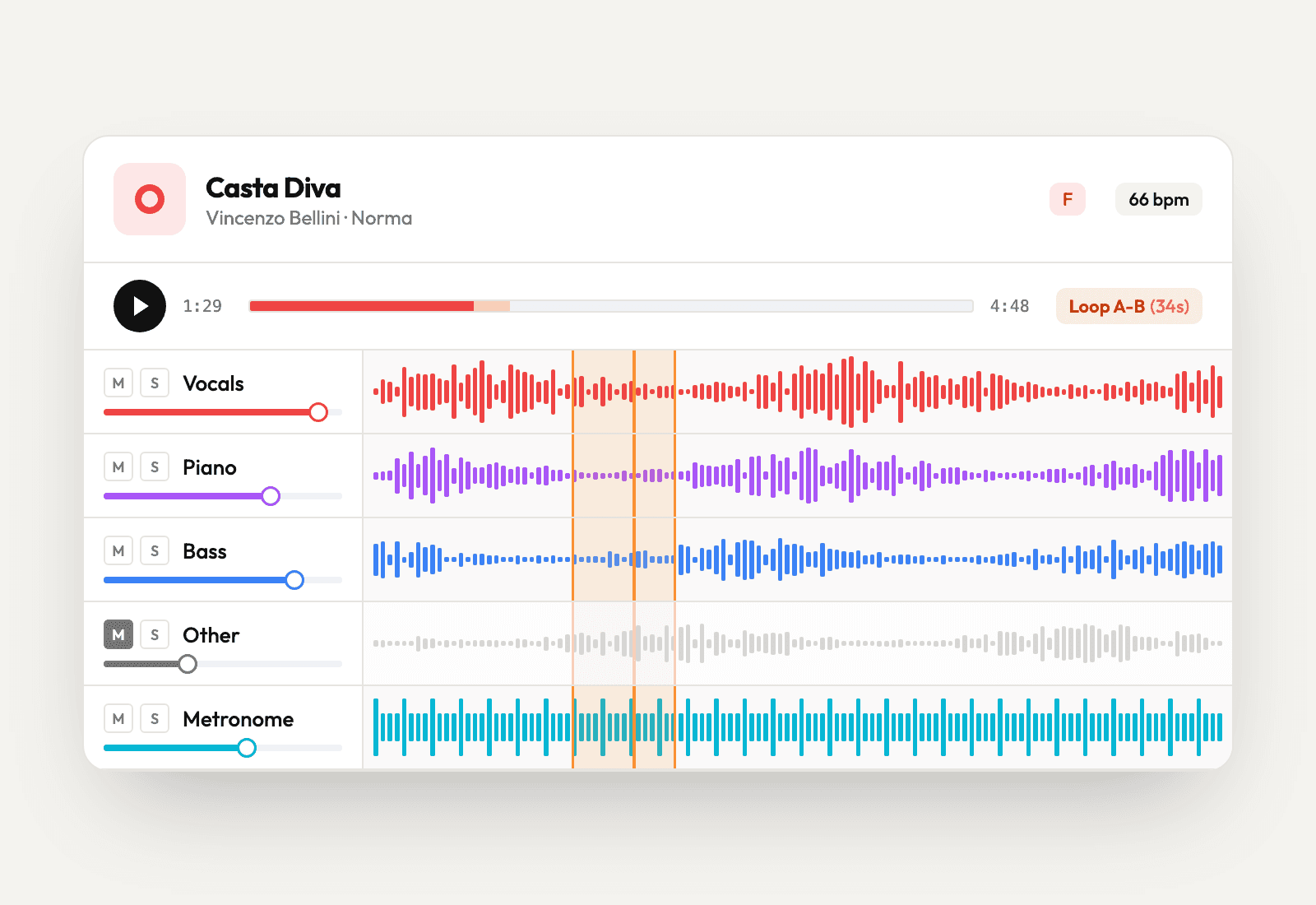Solo the Metronome track

[x=155, y=718]
